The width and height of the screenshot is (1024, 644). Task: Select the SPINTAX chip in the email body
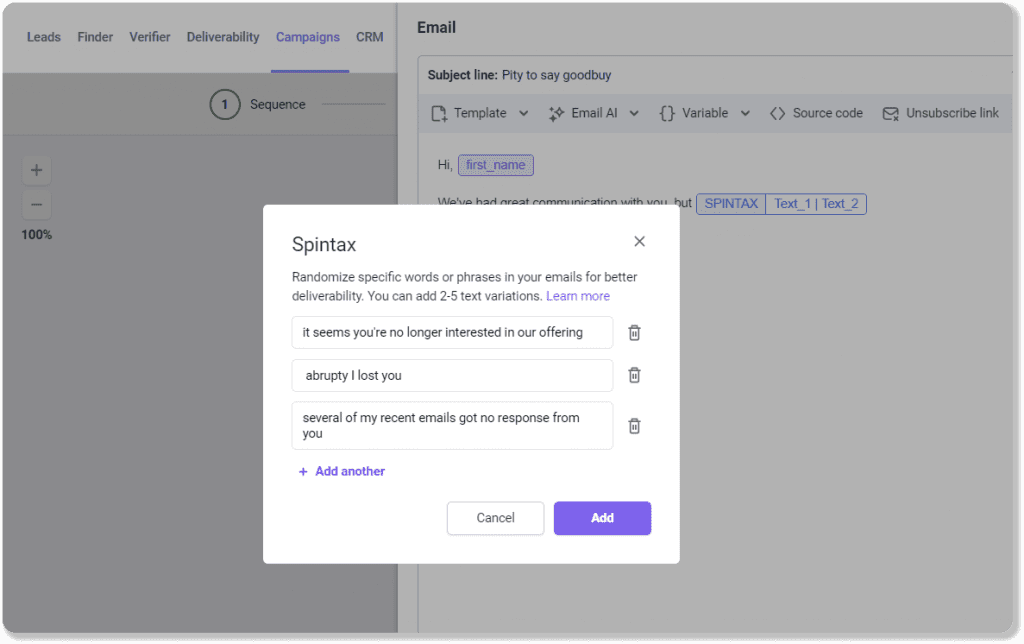[730, 203]
